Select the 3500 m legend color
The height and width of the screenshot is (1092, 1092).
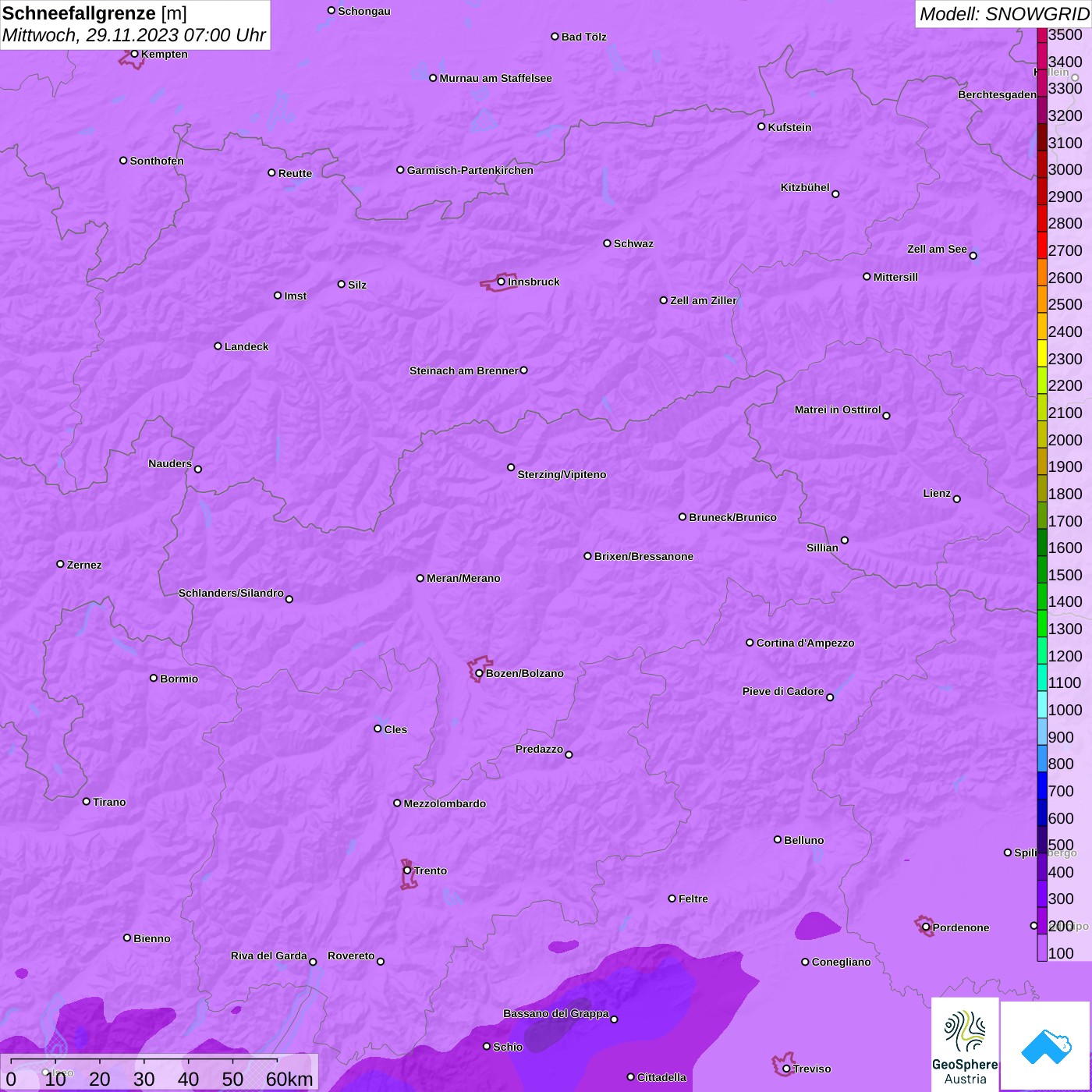[x=1042, y=34]
